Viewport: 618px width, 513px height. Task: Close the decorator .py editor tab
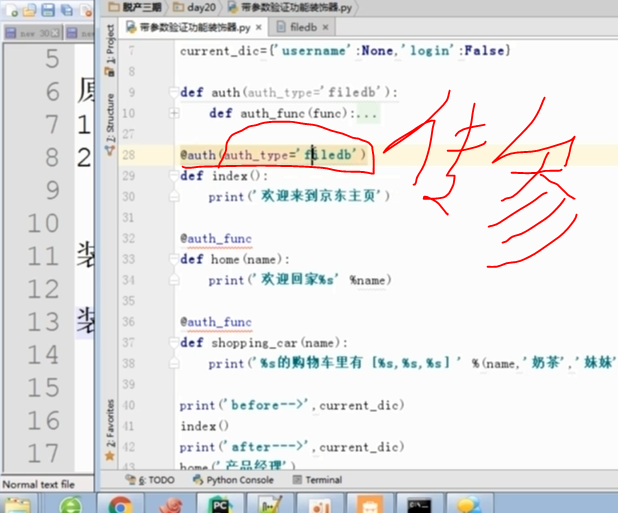259,27
